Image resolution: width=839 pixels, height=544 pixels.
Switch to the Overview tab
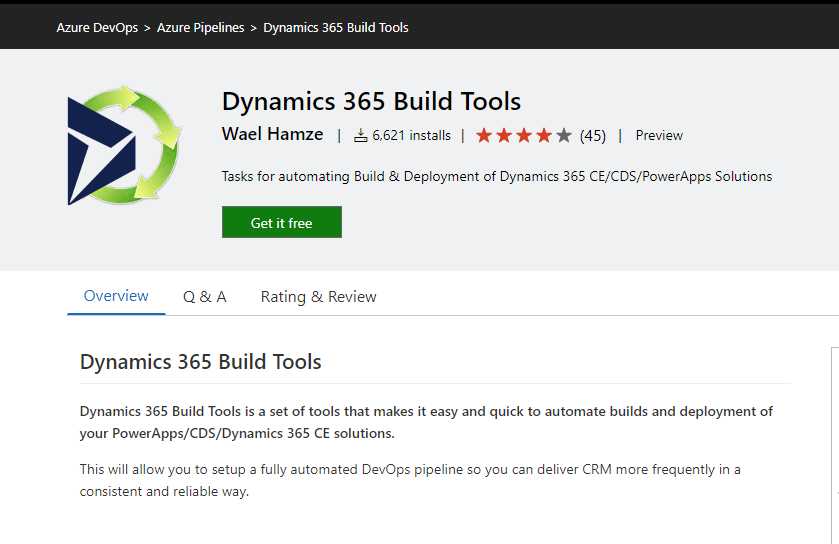coord(116,296)
